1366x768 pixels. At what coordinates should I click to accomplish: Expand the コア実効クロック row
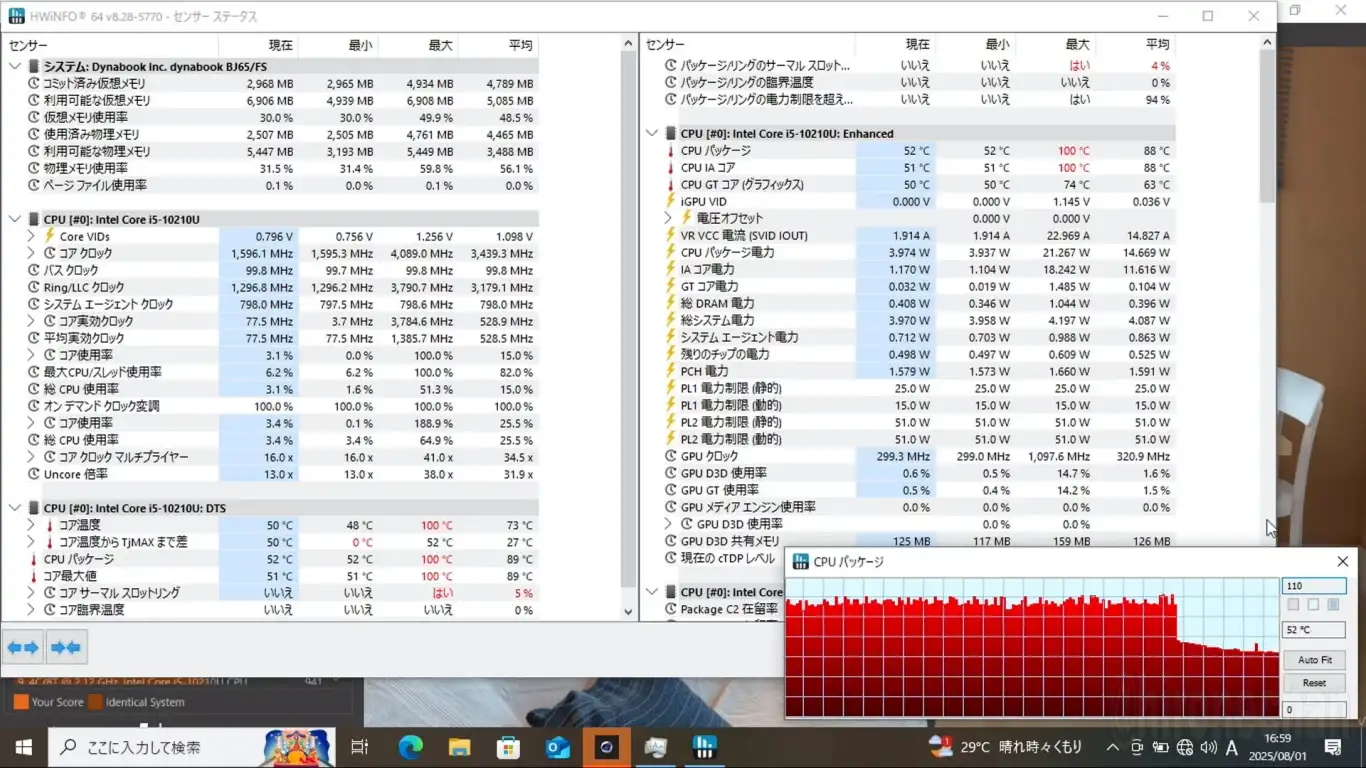pos(32,321)
